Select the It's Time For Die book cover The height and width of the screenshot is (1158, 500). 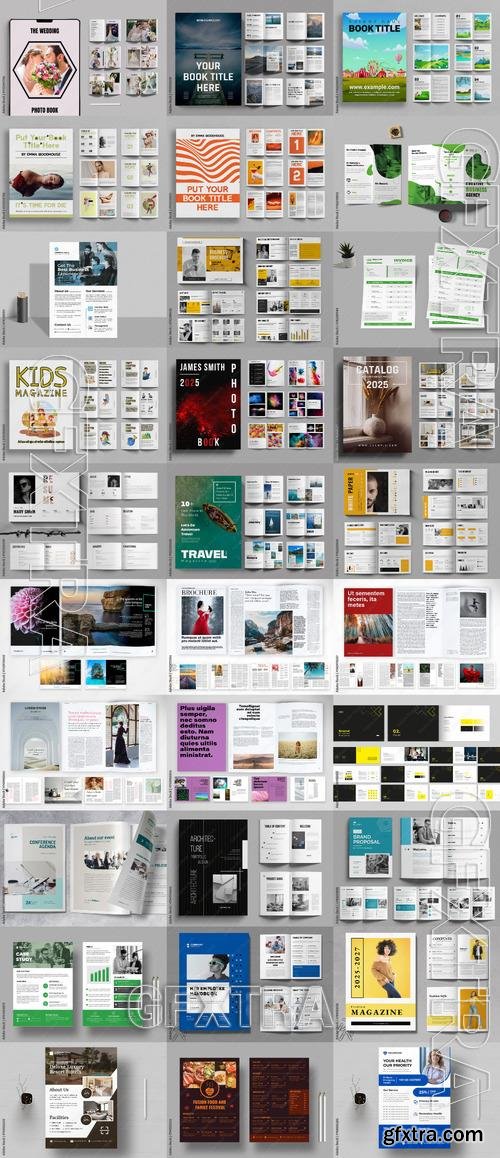point(41,173)
